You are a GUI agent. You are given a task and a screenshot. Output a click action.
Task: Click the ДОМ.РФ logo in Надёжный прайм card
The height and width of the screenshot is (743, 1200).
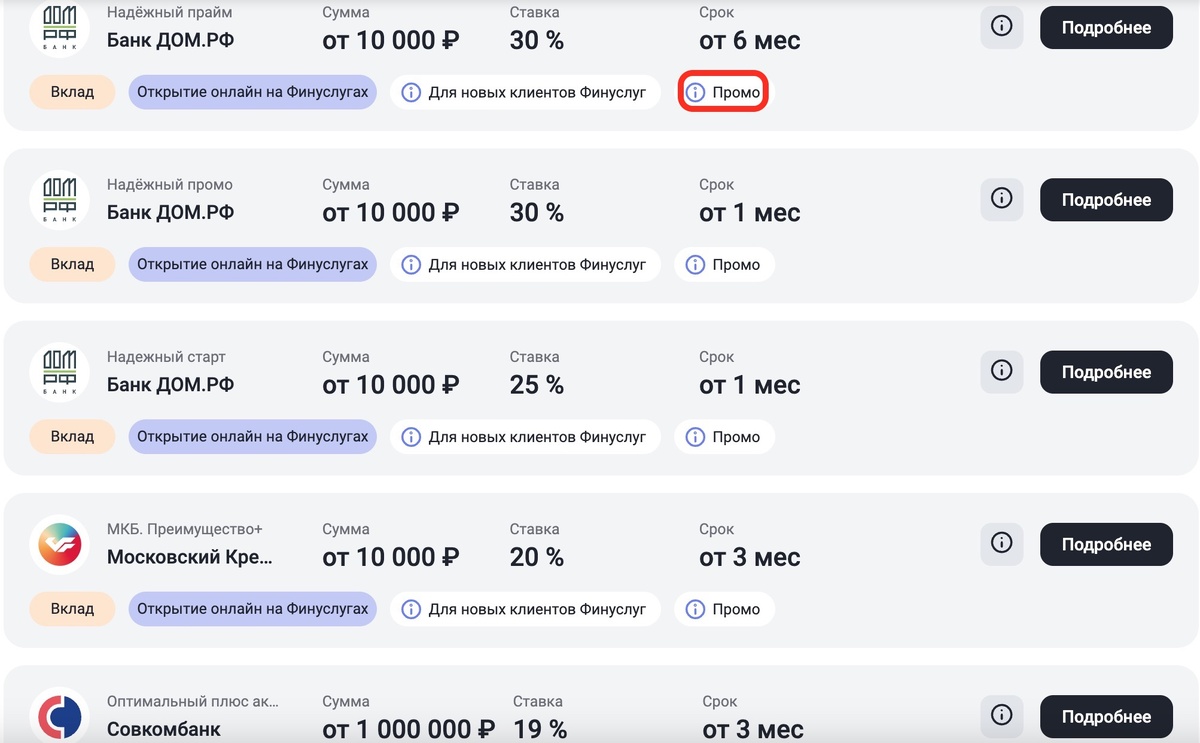click(x=60, y=27)
